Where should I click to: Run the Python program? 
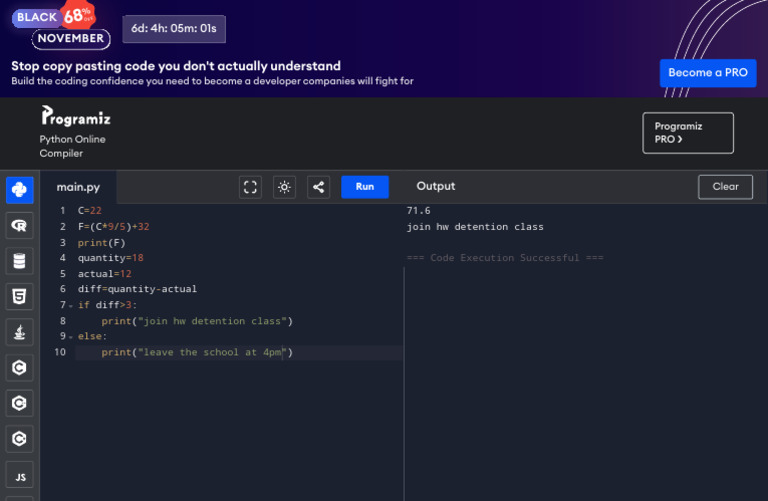(x=365, y=187)
